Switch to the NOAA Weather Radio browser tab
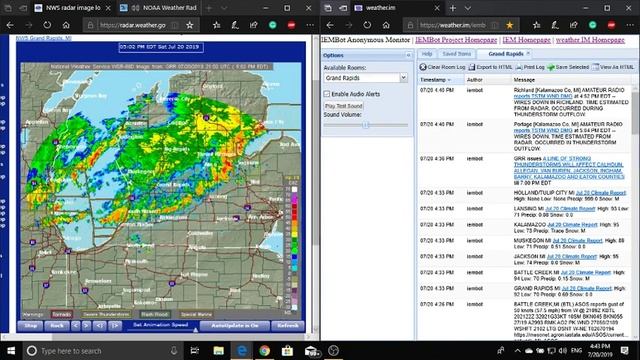 (158, 8)
